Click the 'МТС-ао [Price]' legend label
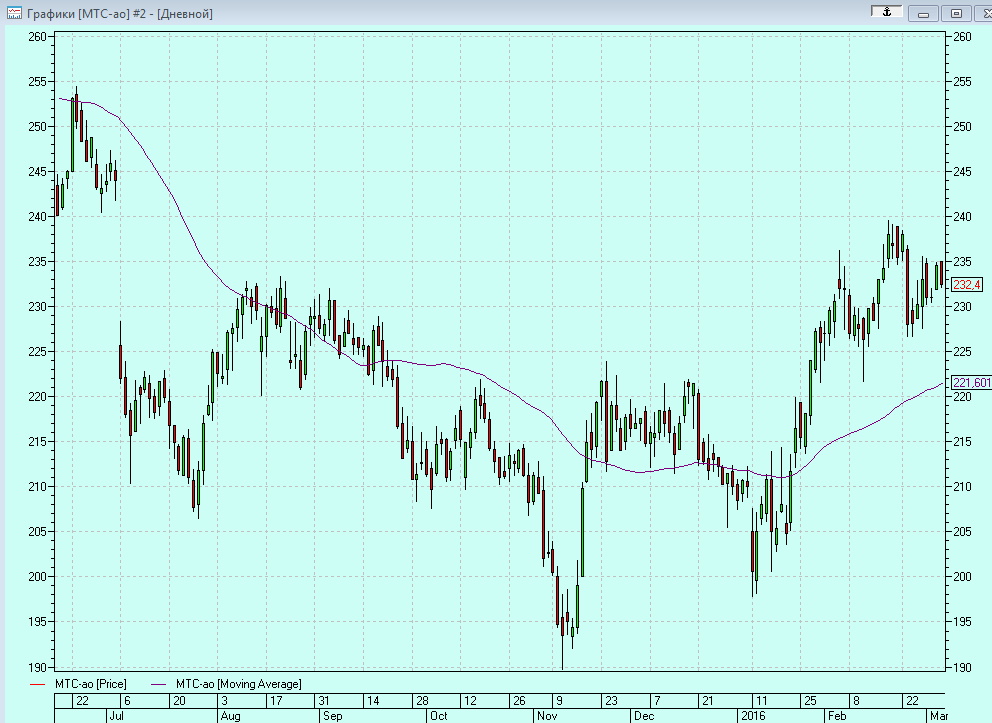This screenshot has width=992, height=723. (x=90, y=684)
